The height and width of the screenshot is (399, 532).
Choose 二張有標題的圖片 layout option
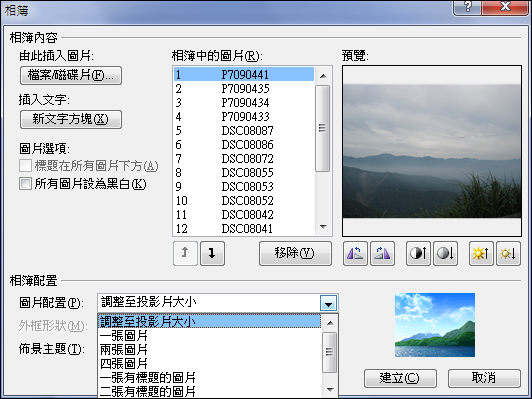(209, 391)
